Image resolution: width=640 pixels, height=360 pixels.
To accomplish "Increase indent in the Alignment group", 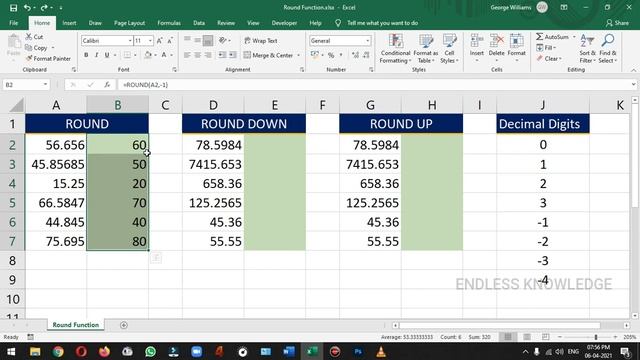I will [233, 55].
